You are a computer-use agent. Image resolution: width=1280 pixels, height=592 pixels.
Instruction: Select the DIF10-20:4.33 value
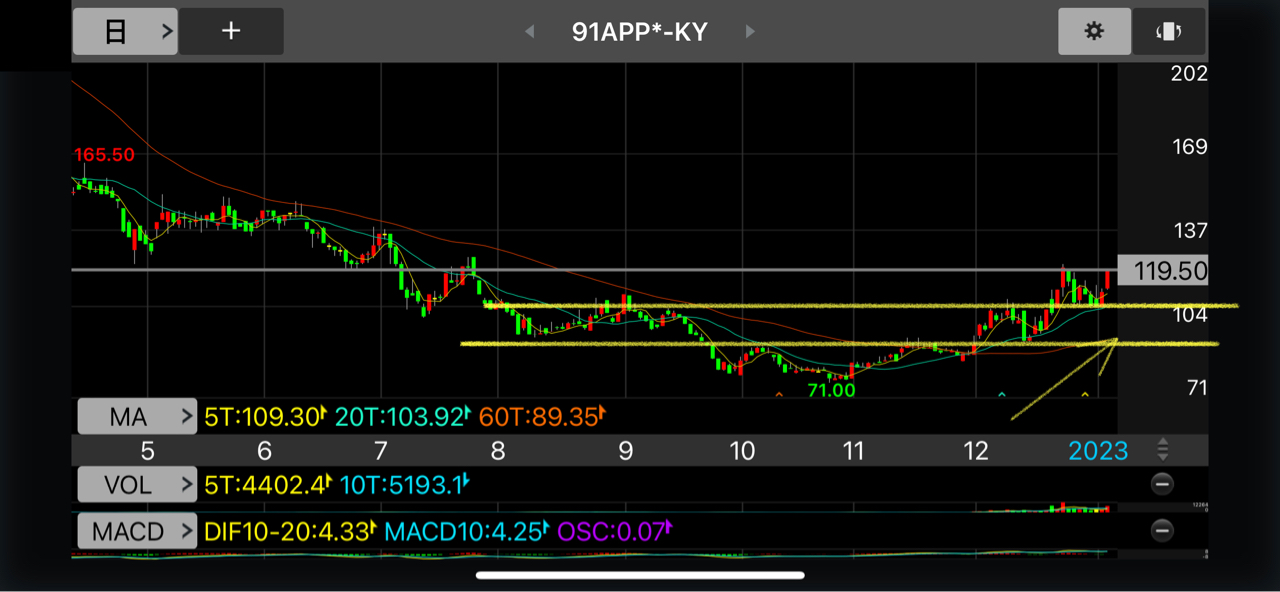point(290,531)
